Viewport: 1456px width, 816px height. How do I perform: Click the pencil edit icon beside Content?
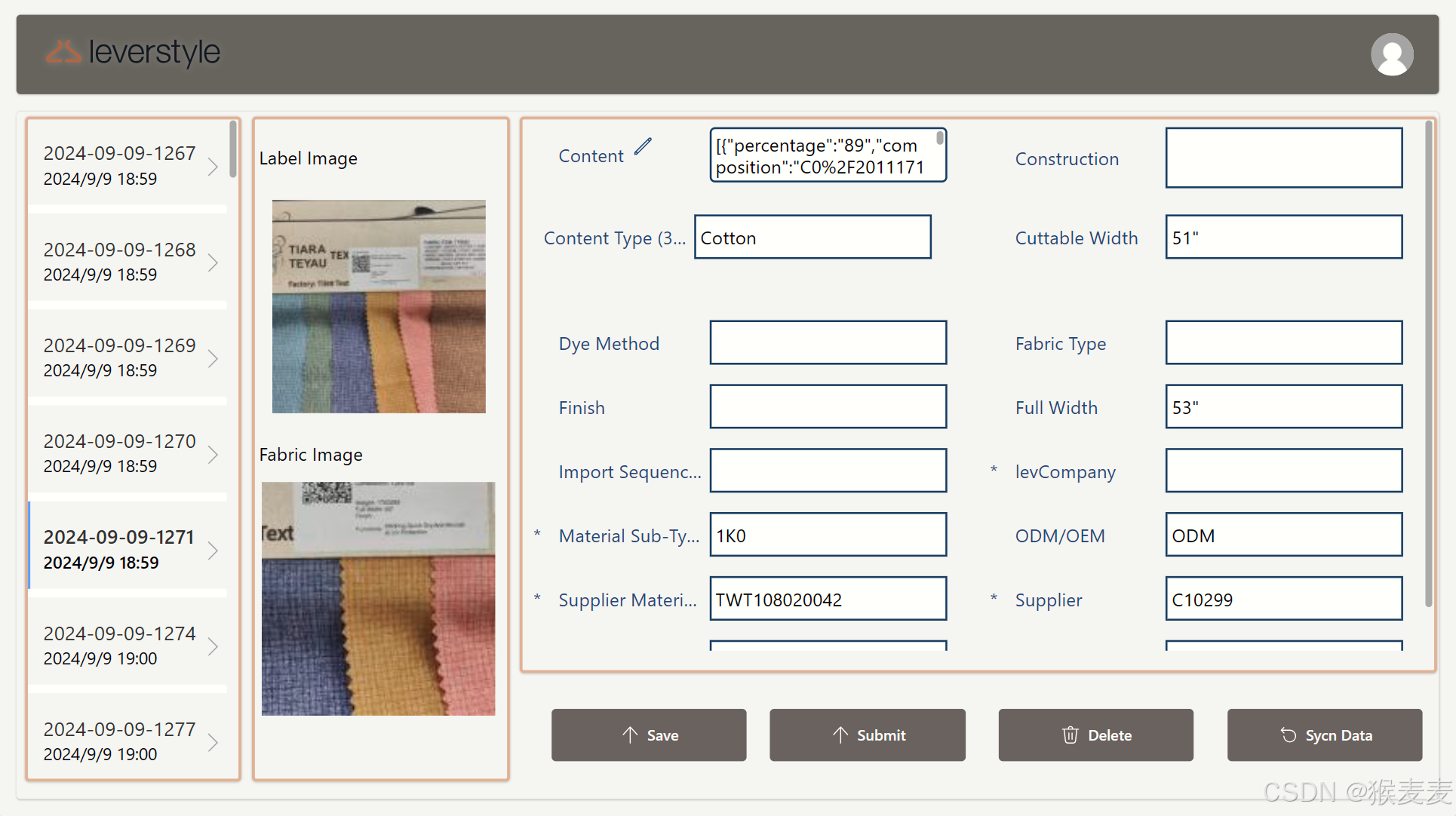coord(643,146)
